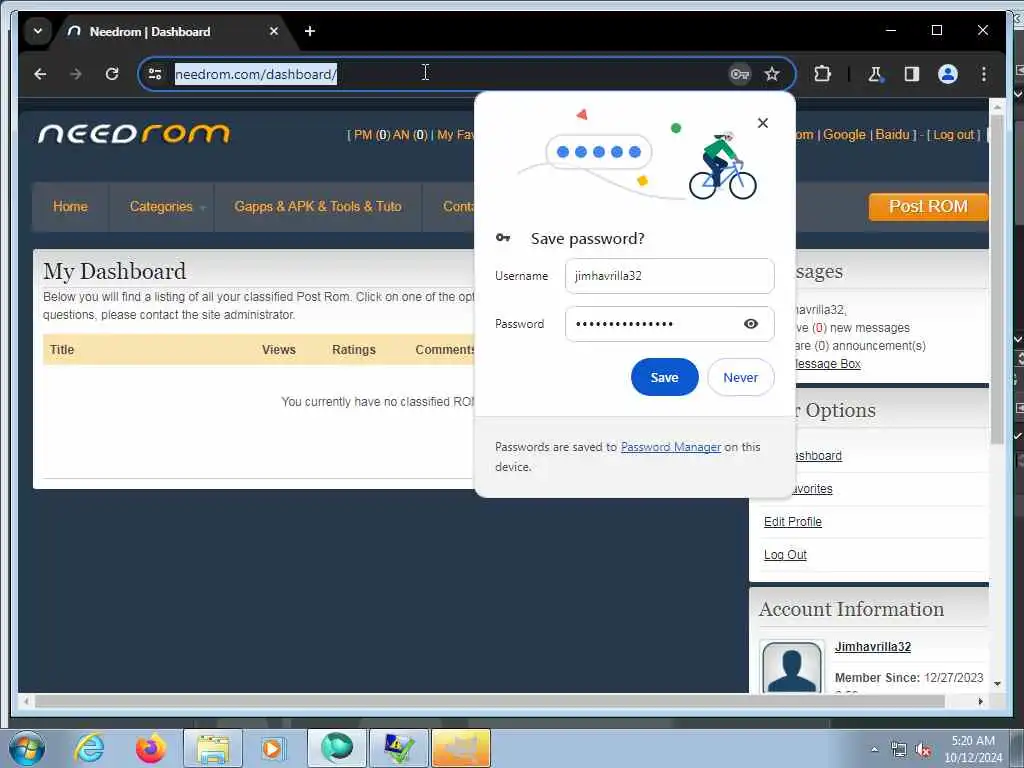The height and width of the screenshot is (768, 1024).
Task: Open the Password Manager link
Action: (671, 447)
